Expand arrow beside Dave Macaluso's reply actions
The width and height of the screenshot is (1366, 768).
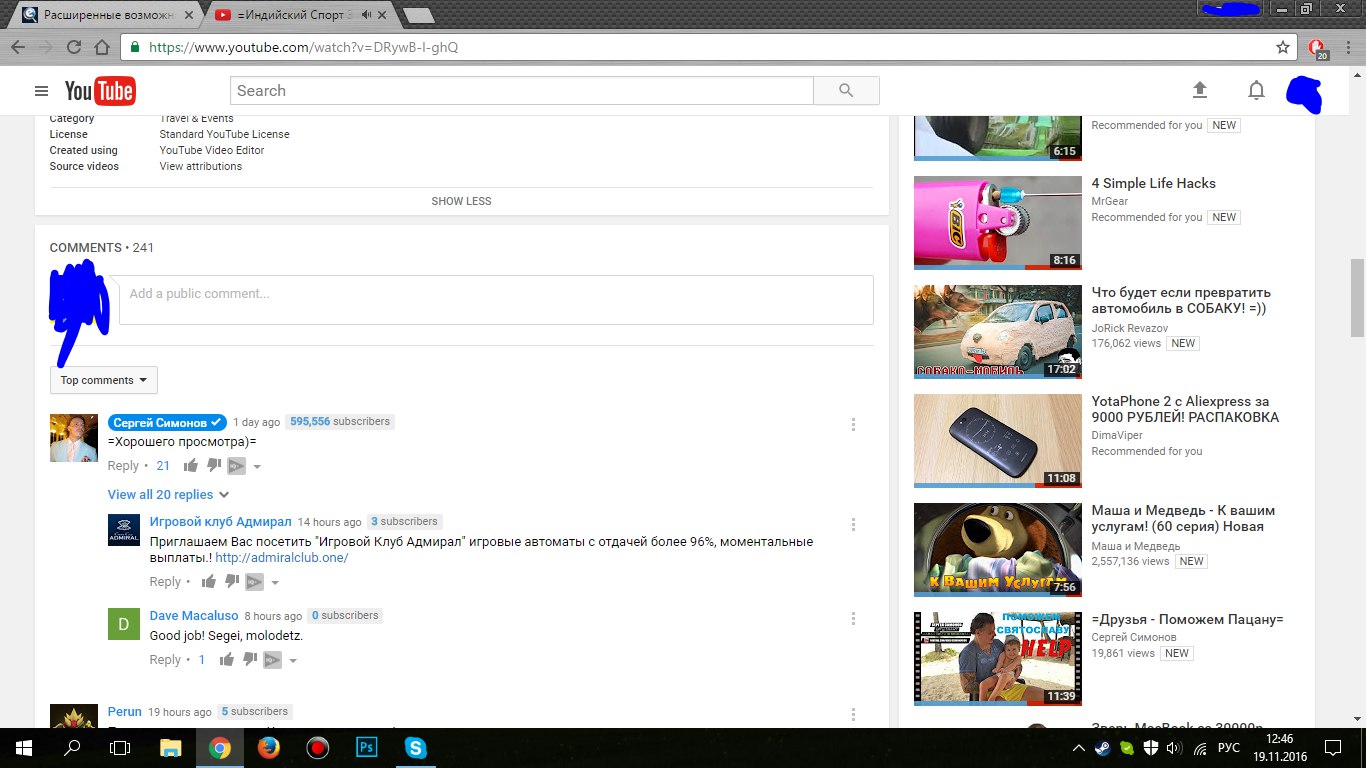click(293, 660)
